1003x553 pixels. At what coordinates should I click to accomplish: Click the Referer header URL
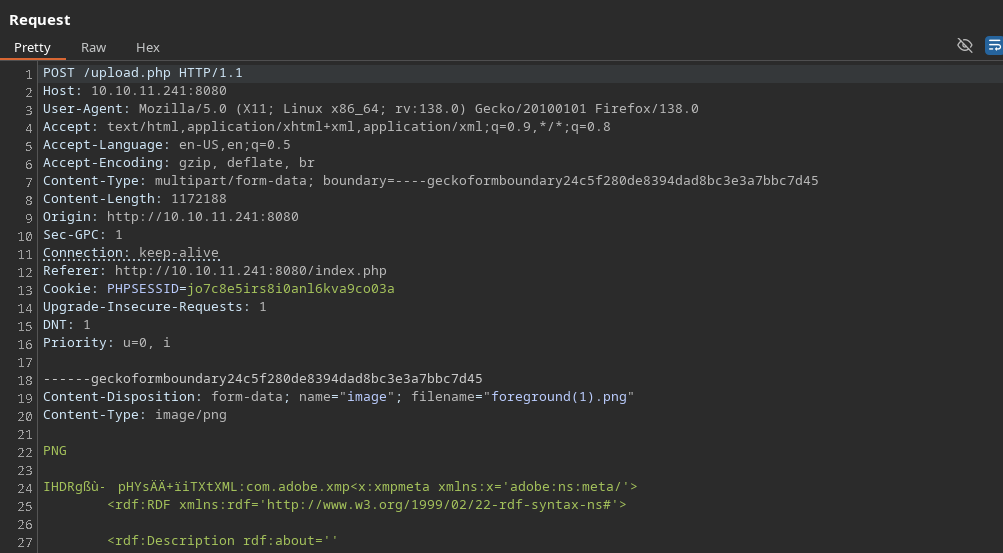coord(251,270)
